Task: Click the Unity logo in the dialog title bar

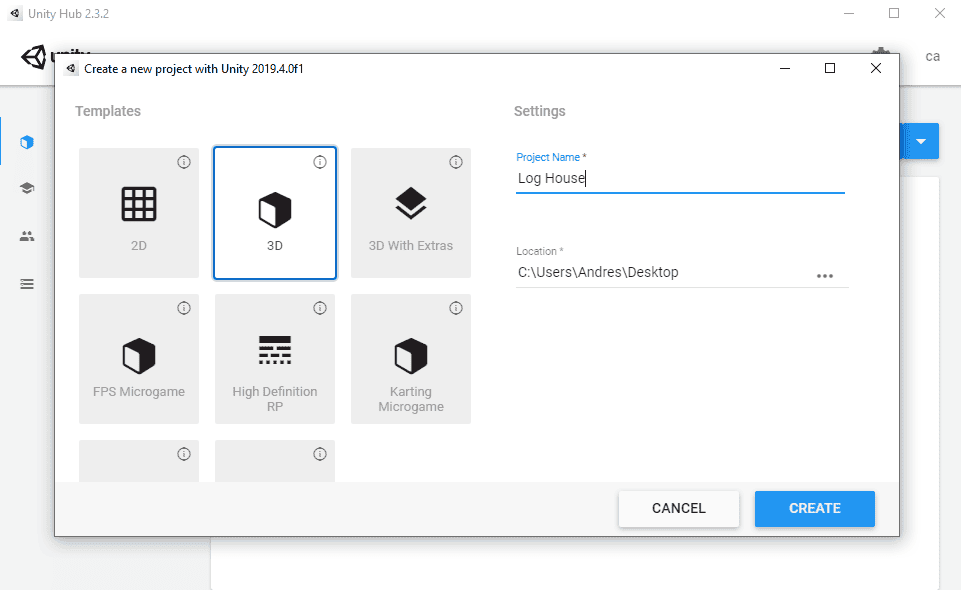Action: (70, 68)
